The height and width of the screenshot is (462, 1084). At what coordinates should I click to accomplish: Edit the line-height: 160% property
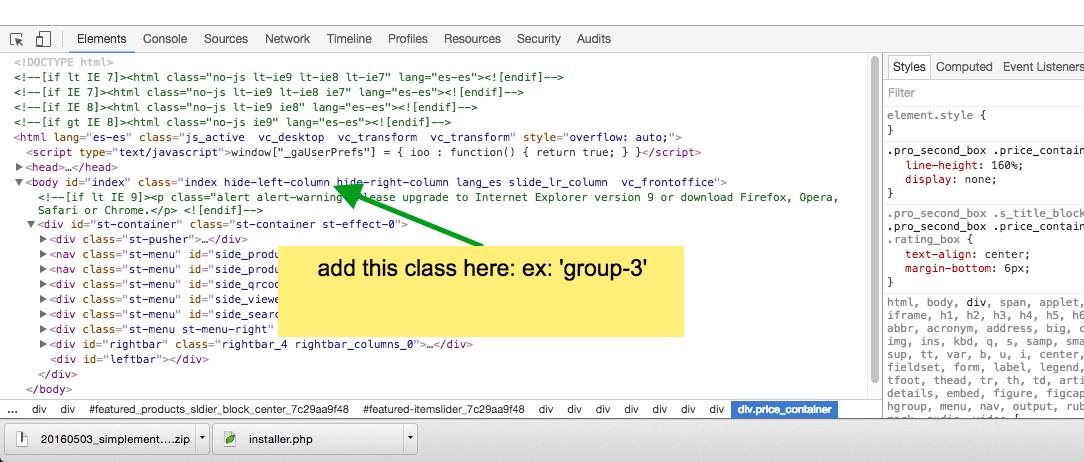964,165
